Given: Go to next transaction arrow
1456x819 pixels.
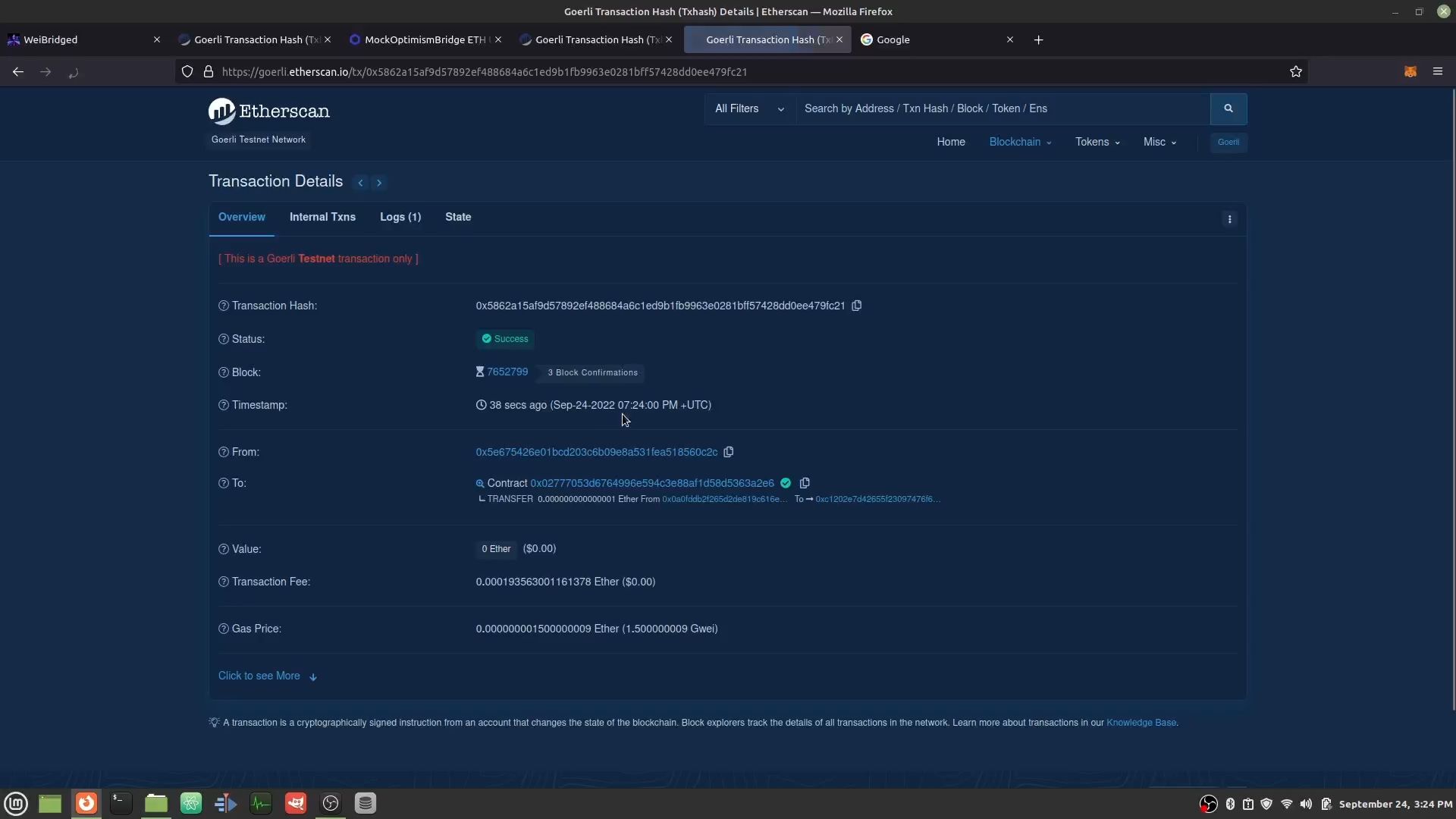Looking at the screenshot, I should click(x=379, y=183).
